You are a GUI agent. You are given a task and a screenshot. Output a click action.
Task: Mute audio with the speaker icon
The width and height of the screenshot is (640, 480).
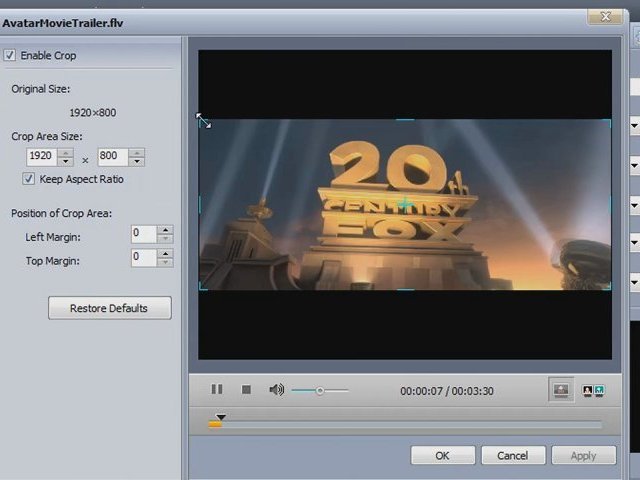[x=276, y=390]
